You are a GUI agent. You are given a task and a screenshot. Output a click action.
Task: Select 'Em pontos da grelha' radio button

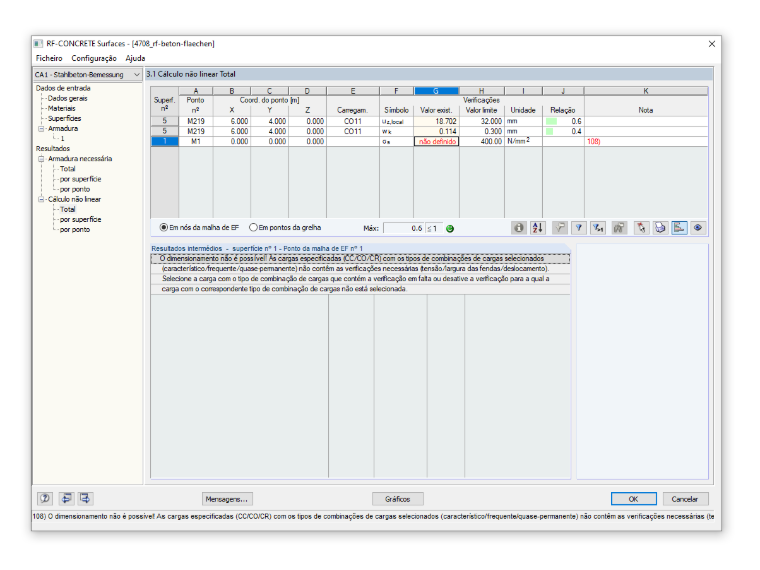[253, 227]
